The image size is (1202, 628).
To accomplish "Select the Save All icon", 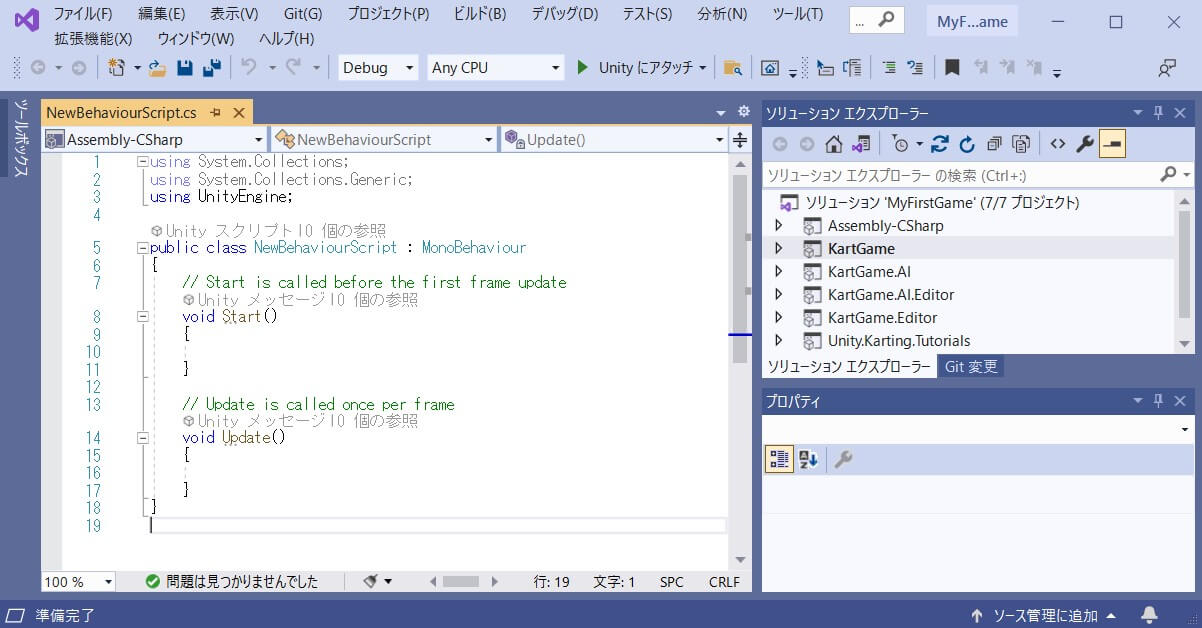I will 212,67.
